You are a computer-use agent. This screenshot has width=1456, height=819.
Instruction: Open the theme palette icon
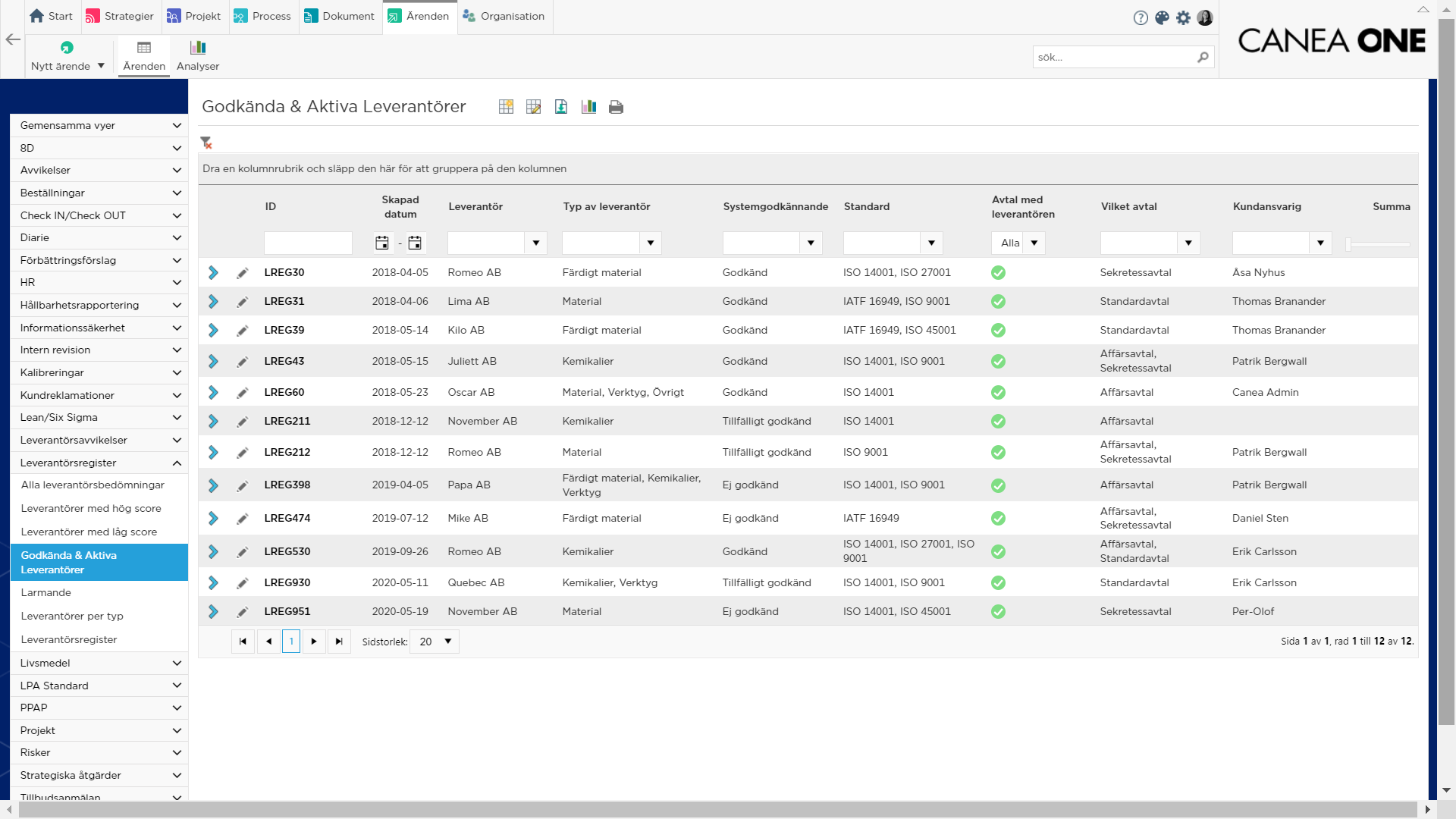click(x=1162, y=17)
